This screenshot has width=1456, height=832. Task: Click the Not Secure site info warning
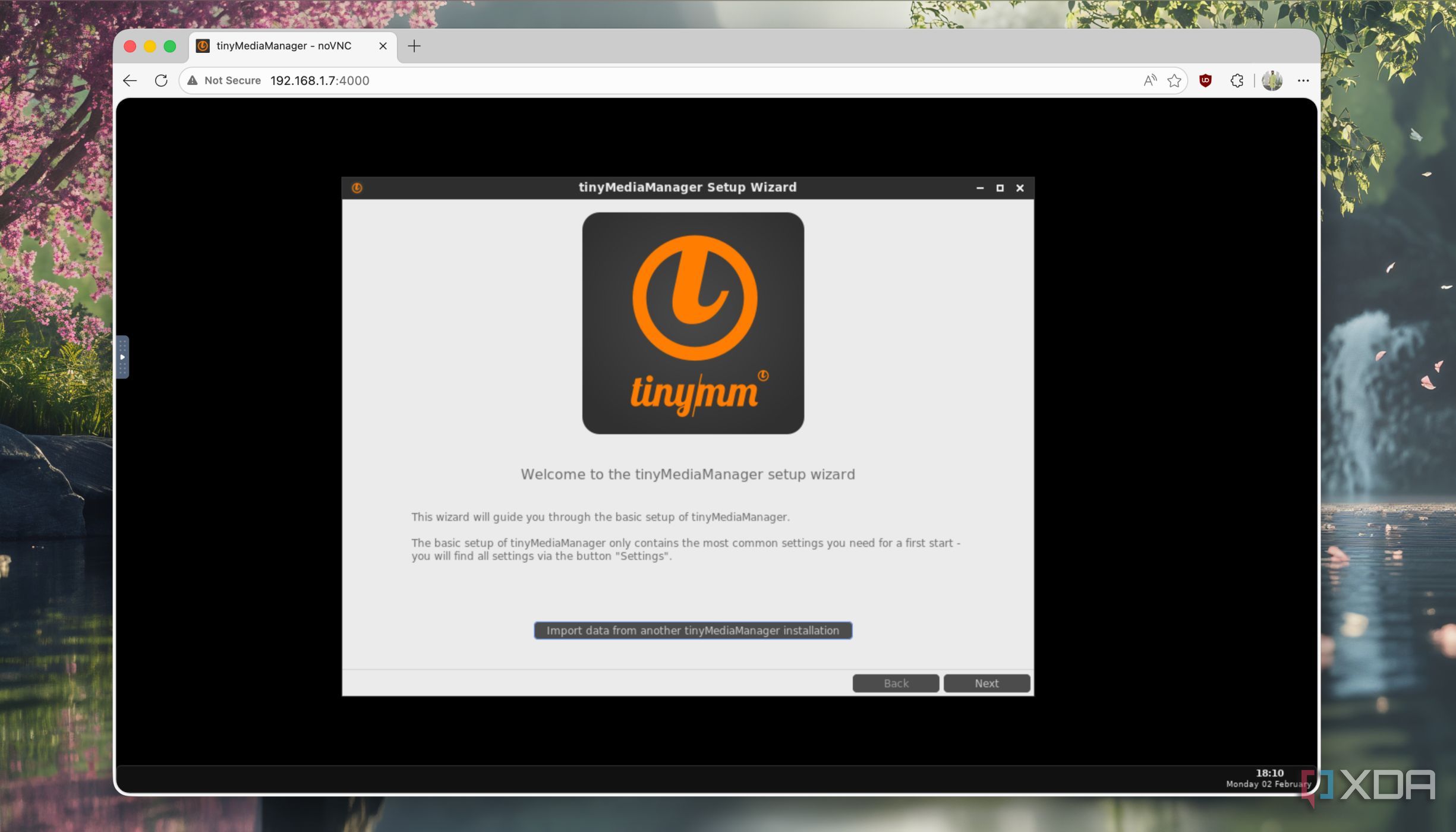tap(225, 81)
